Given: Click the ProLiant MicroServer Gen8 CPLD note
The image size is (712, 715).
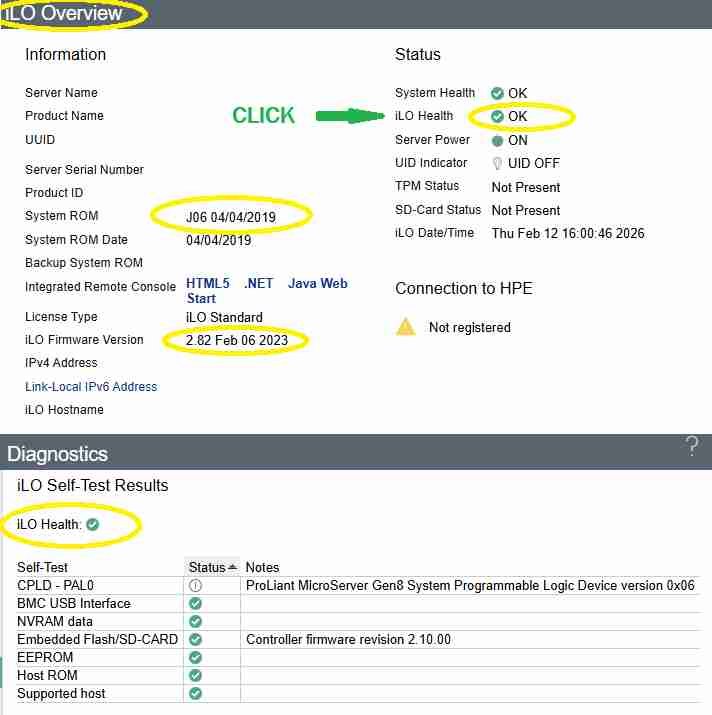Looking at the screenshot, I should coord(470,585).
